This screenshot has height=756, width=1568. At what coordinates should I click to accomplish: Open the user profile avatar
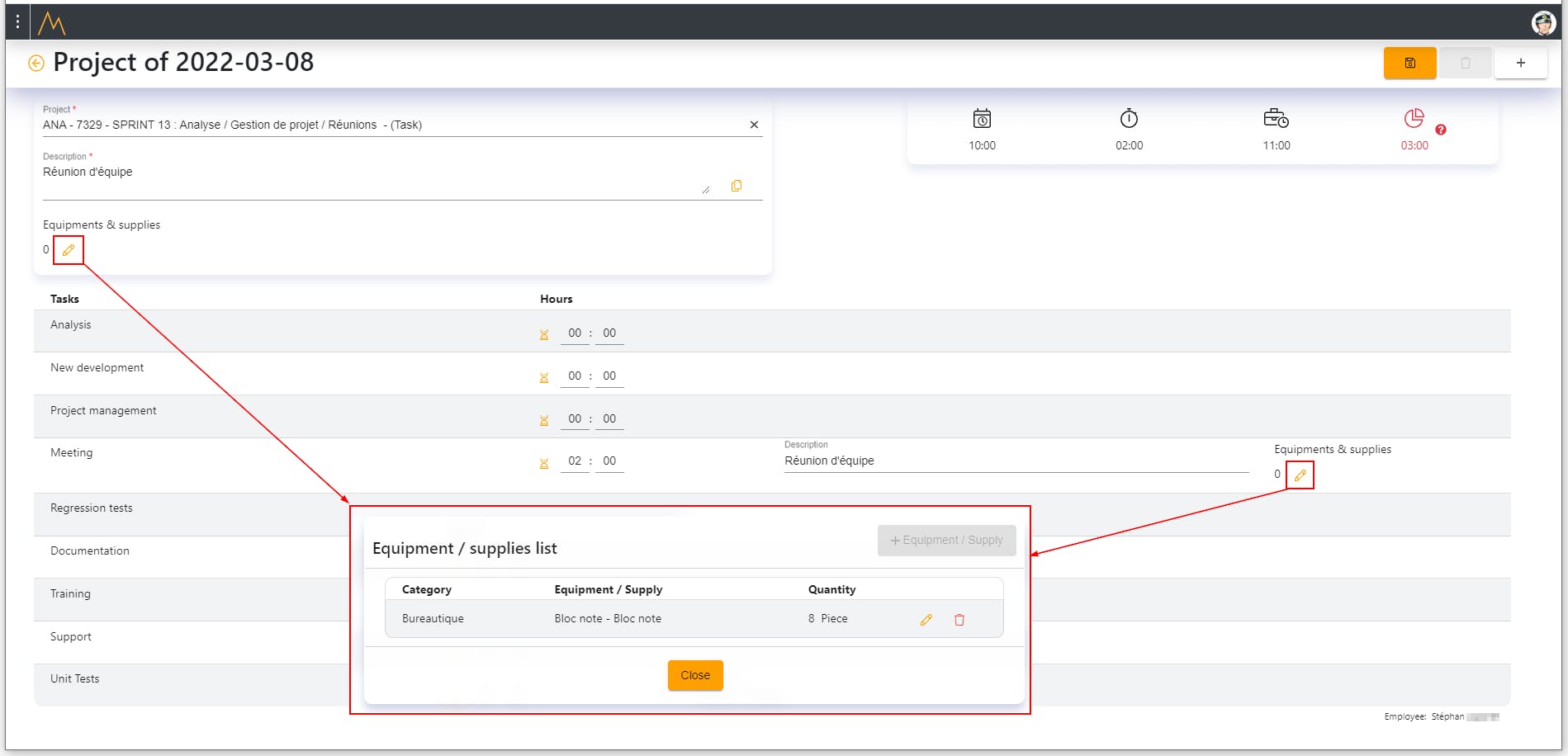pos(1543,23)
